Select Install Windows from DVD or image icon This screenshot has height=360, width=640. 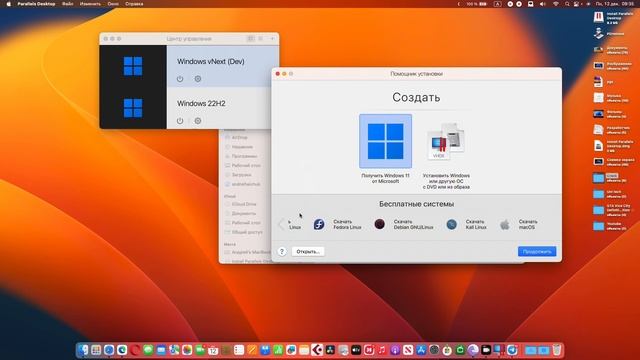446,142
